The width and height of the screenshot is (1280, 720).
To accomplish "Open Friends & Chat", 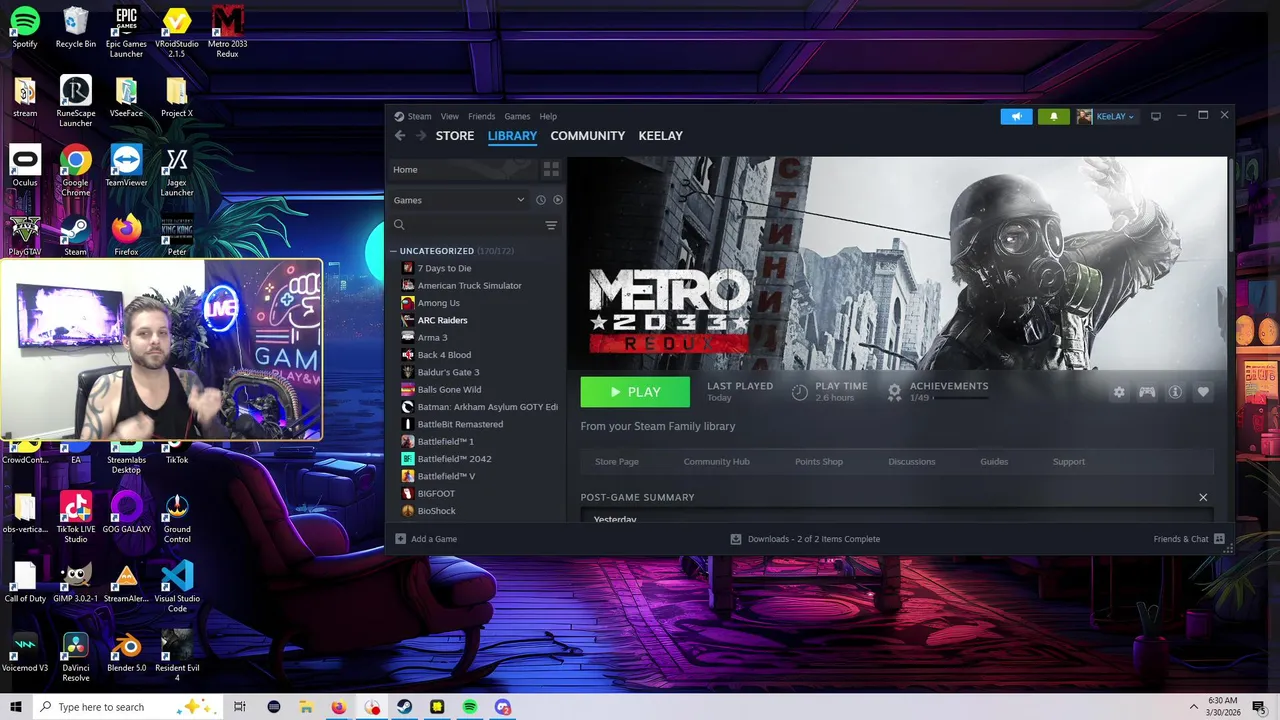I will (1188, 539).
